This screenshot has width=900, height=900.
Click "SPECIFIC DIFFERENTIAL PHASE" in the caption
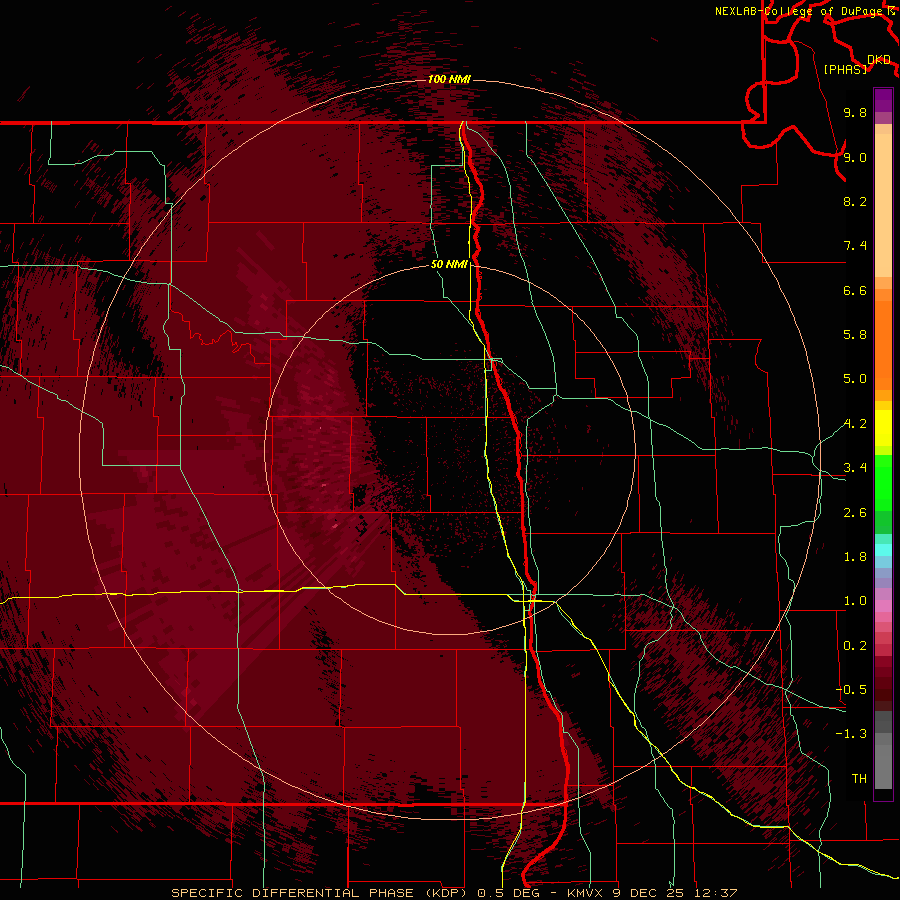click(x=293, y=893)
